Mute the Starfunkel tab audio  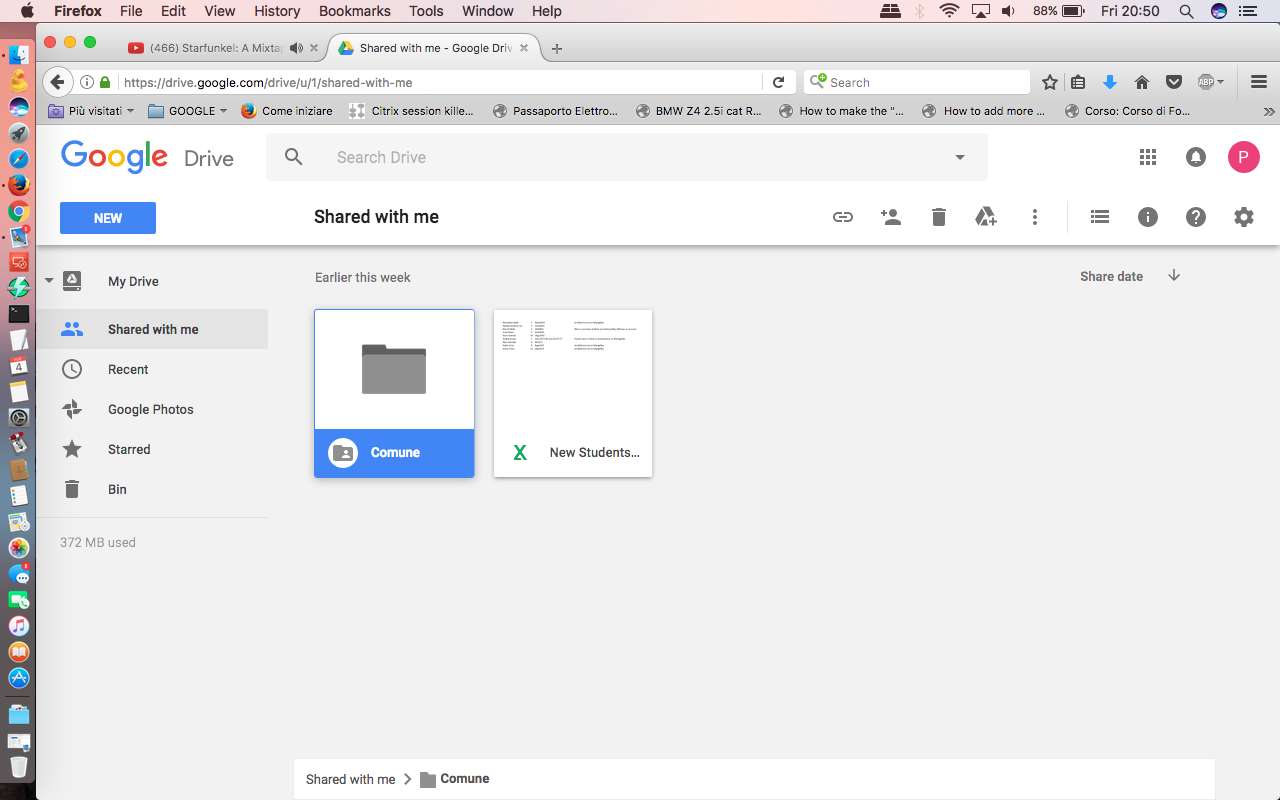296,48
